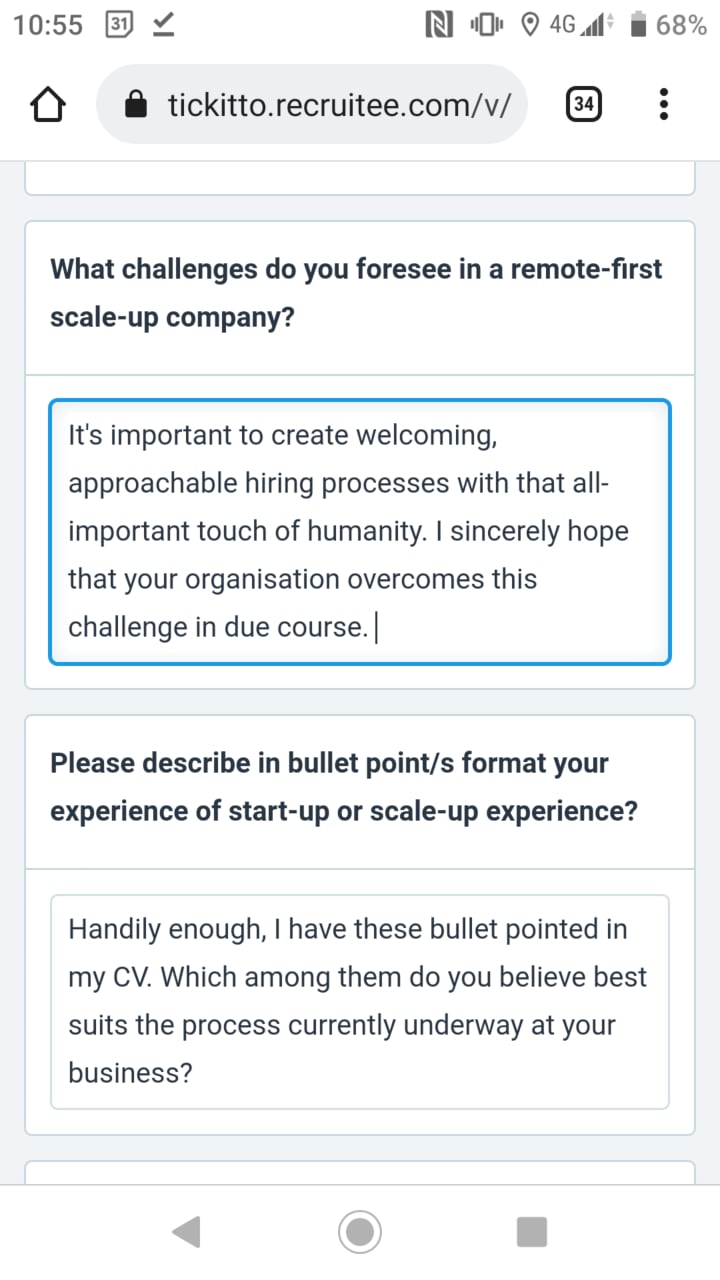The height and width of the screenshot is (1280, 720).
Task: Tap the battery 68% indicator
Action: pyautogui.click(x=666, y=26)
